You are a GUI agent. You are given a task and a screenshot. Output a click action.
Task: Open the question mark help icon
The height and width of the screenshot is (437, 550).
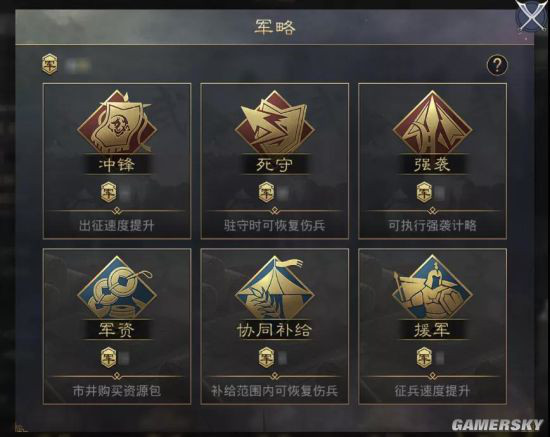497,65
